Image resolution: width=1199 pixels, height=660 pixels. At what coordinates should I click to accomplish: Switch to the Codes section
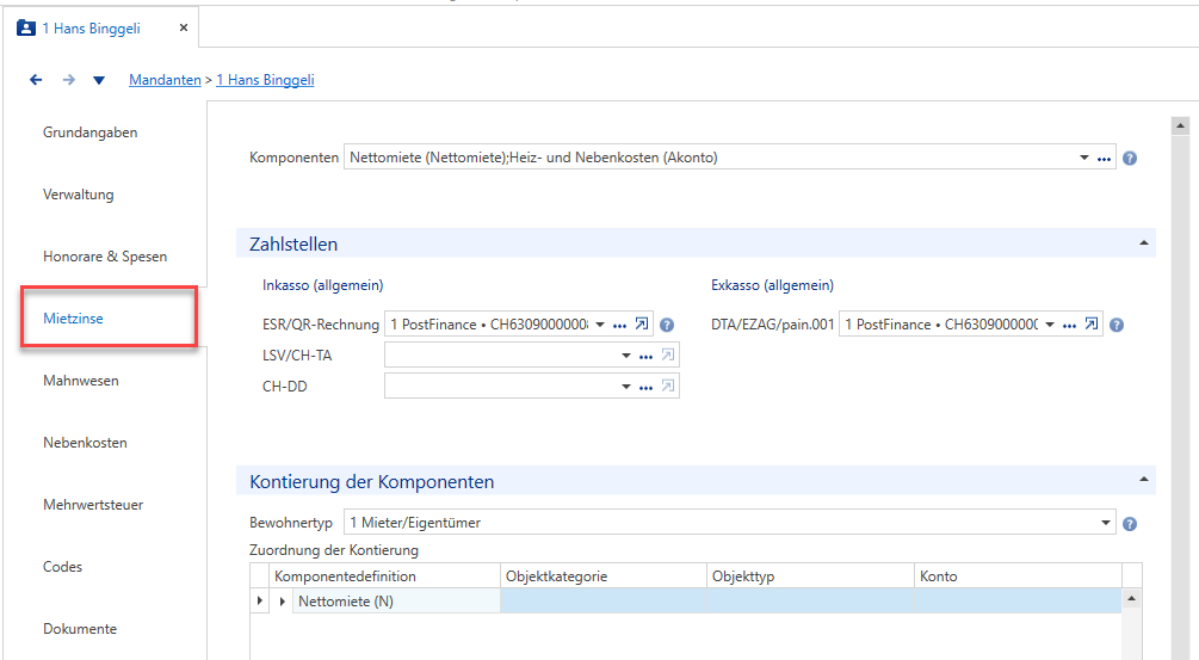(x=63, y=567)
